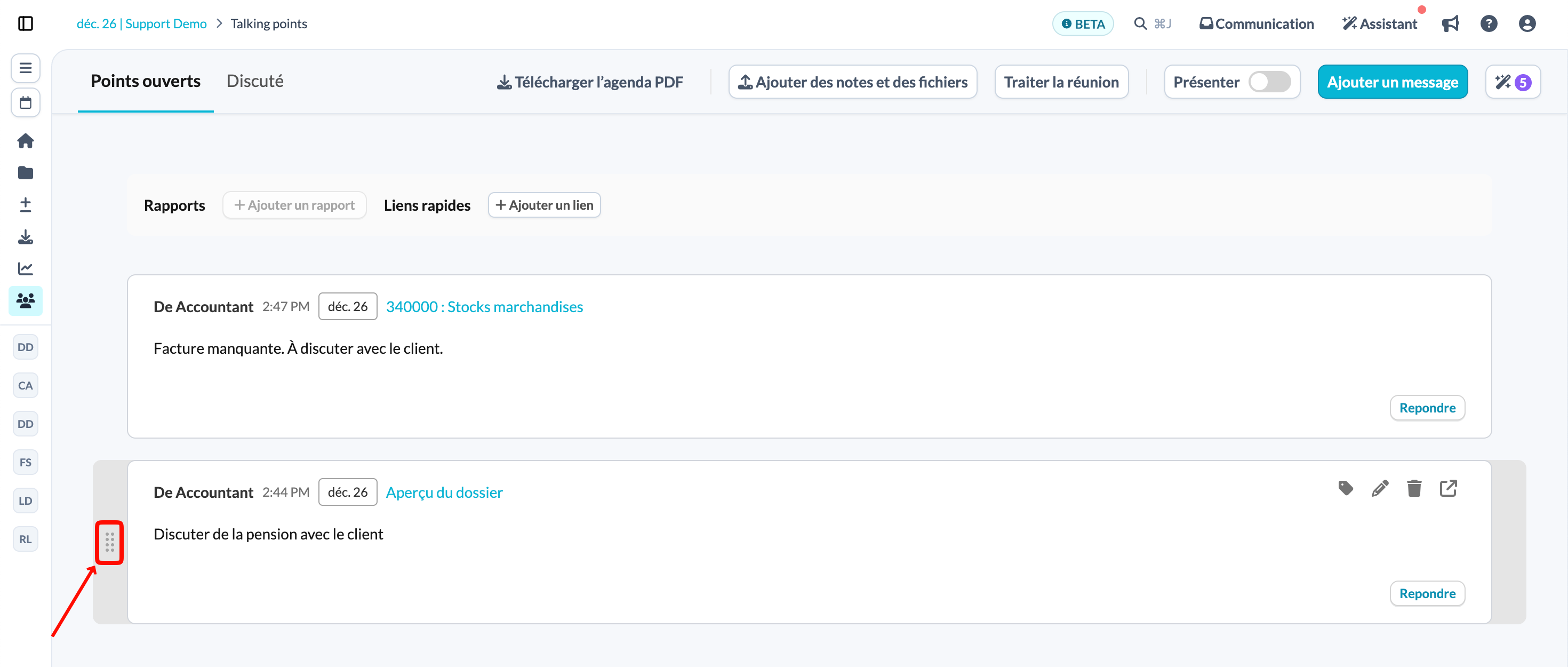Click the déc. 26 | Support Demo breadcrumb
The width and height of the screenshot is (1568, 667).
coord(141,24)
